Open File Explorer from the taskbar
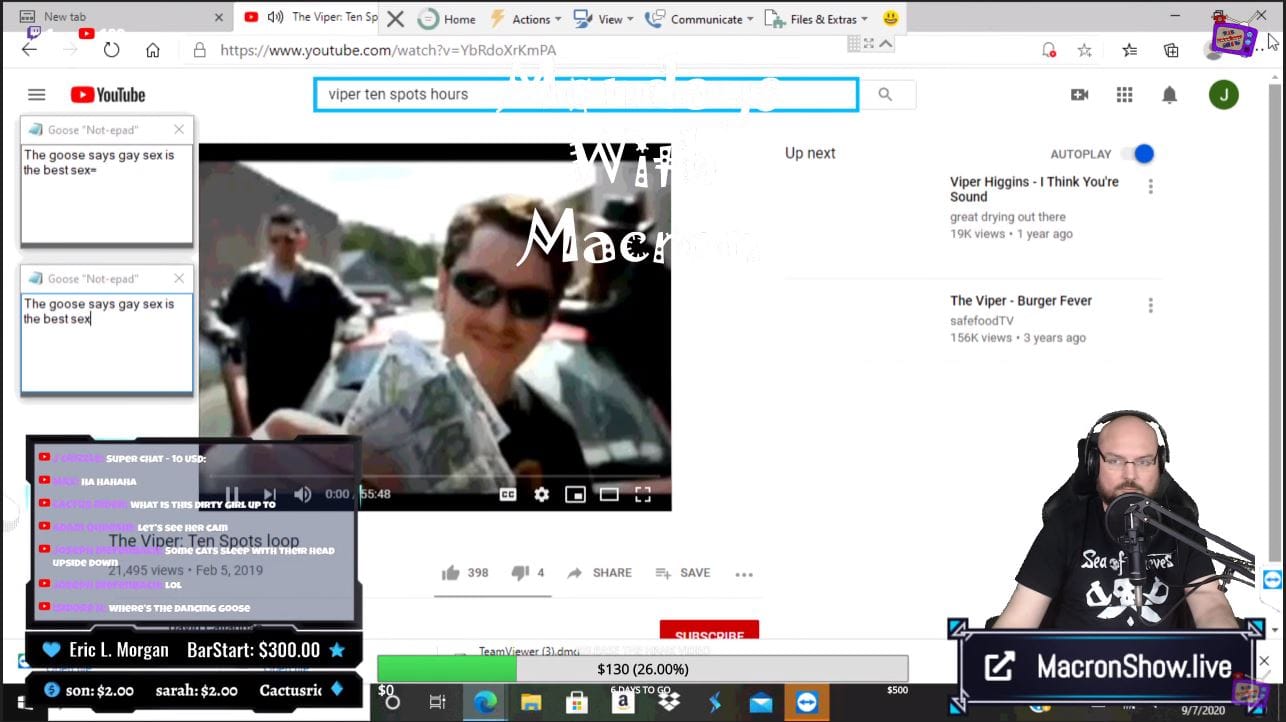1286x722 pixels. click(530, 702)
